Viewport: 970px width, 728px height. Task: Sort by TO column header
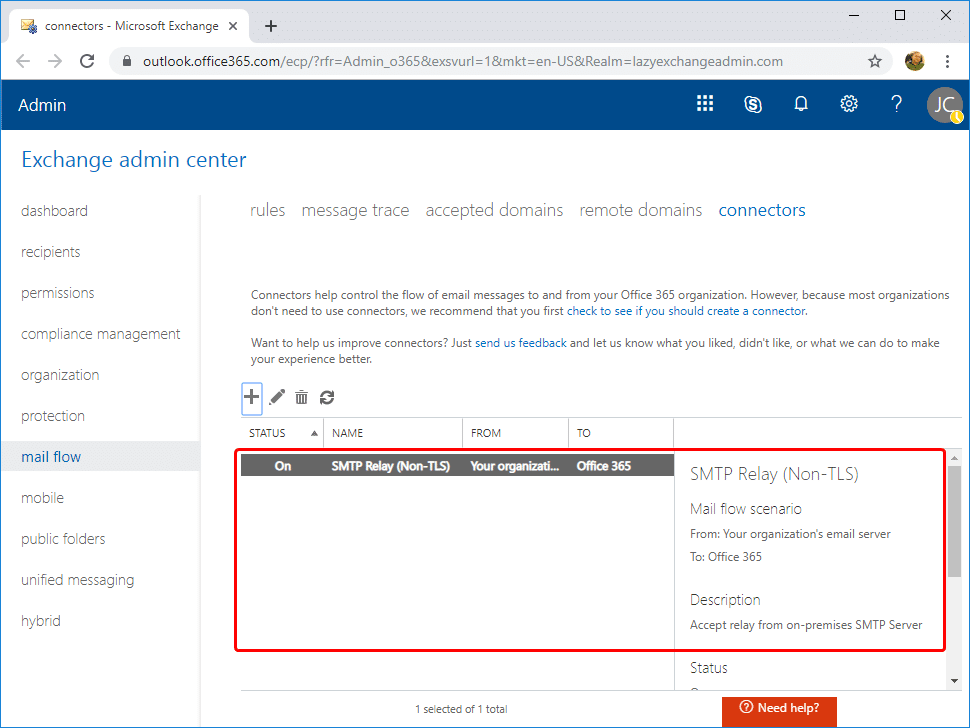coord(621,433)
